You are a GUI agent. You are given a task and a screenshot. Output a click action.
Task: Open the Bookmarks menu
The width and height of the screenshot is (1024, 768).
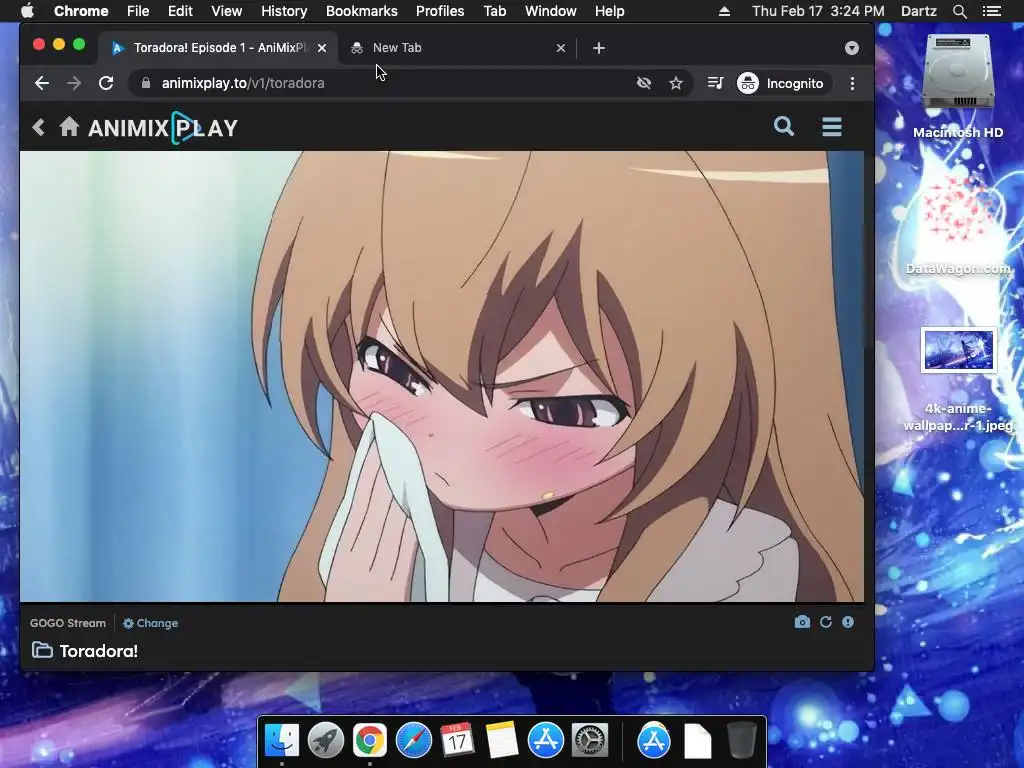(362, 11)
